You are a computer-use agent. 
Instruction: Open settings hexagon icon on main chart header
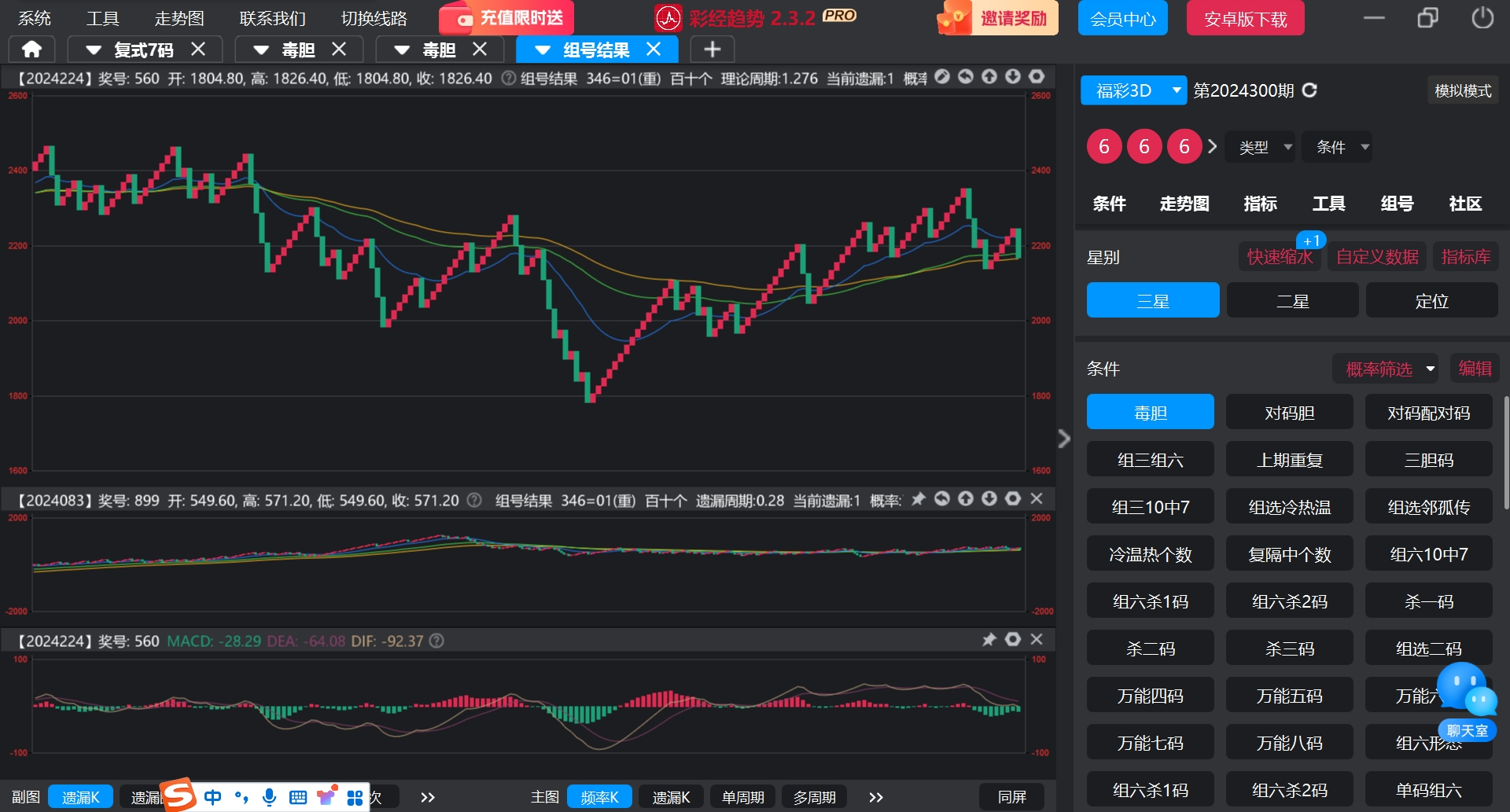pyautogui.click(x=1037, y=77)
